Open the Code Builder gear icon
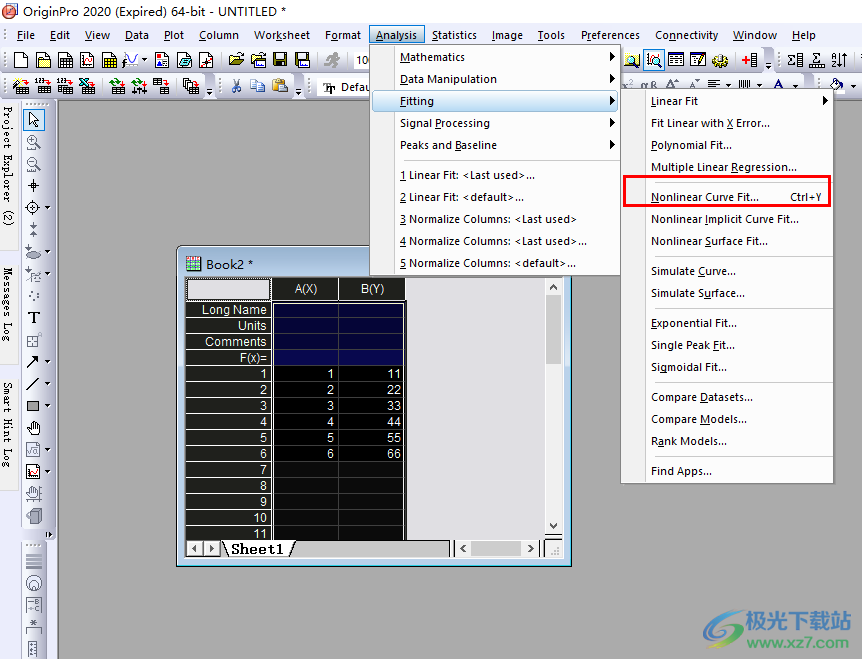This screenshot has width=862, height=659. click(720, 60)
